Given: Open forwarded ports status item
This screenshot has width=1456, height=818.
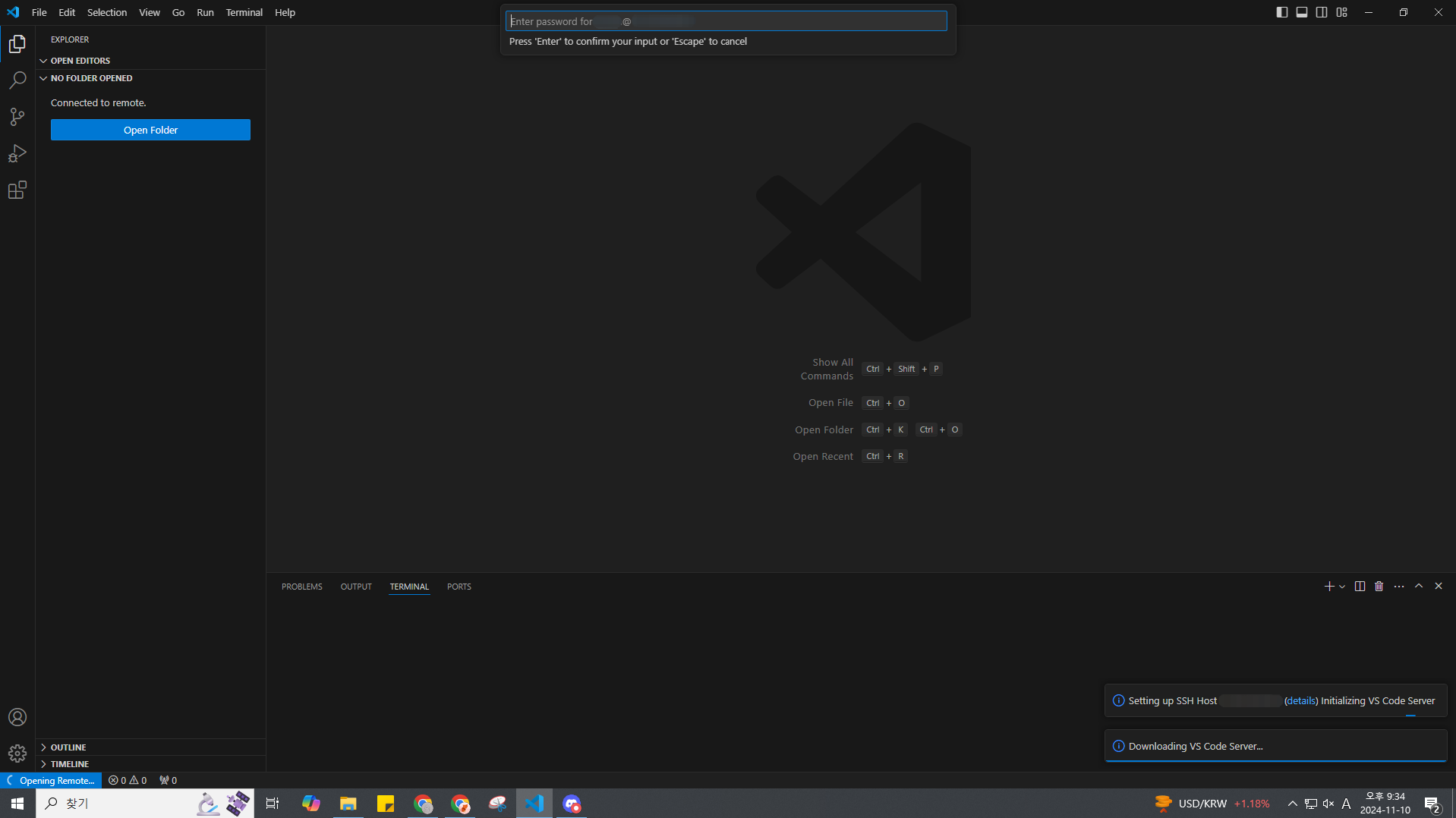Looking at the screenshot, I should (168, 780).
